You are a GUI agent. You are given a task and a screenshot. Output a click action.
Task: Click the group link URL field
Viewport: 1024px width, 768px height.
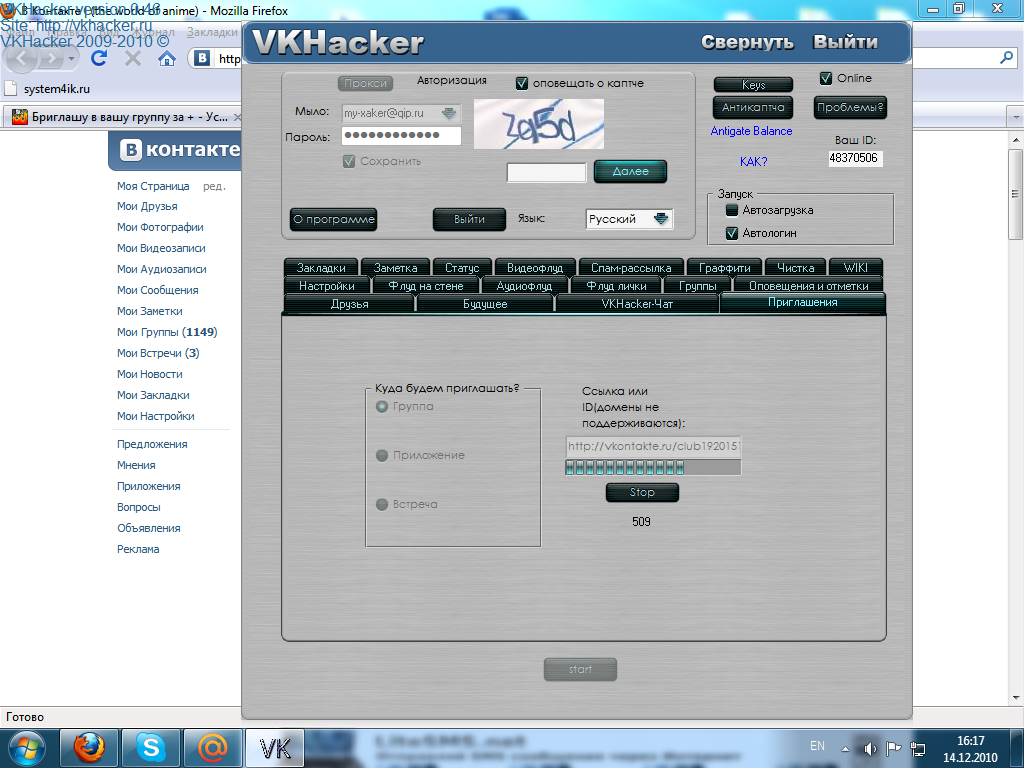(653, 446)
